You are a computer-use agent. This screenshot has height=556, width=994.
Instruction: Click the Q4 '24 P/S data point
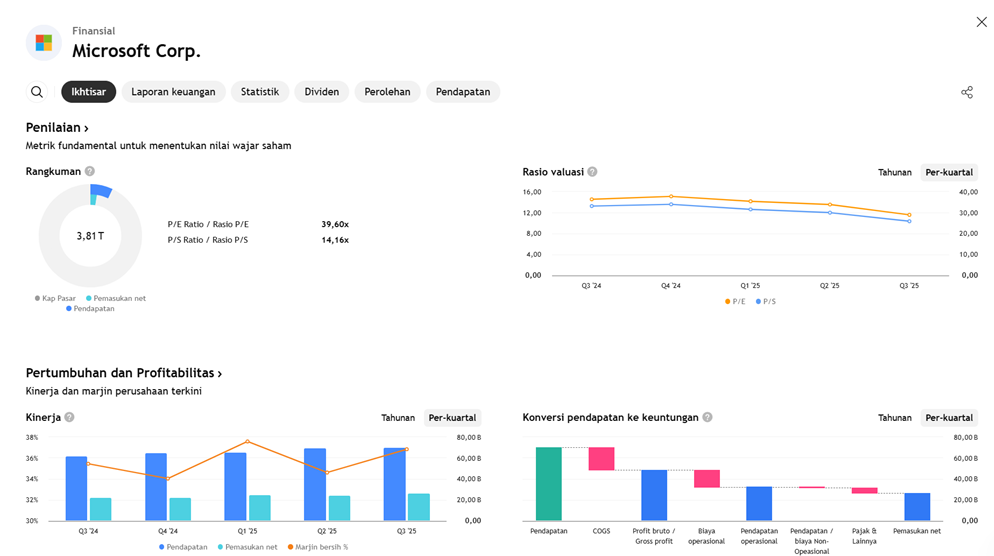[x=671, y=204]
